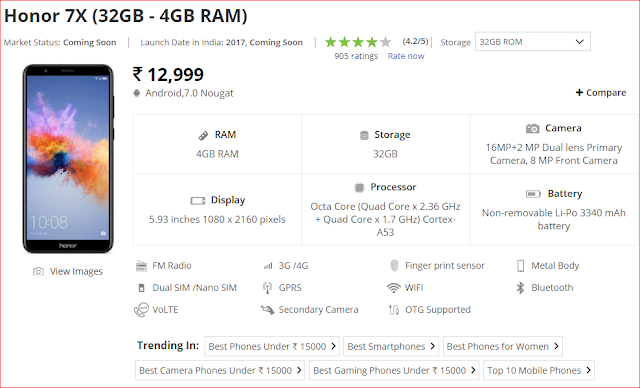Click the Finger print sensor icon
640x388 pixels.
[394, 266]
